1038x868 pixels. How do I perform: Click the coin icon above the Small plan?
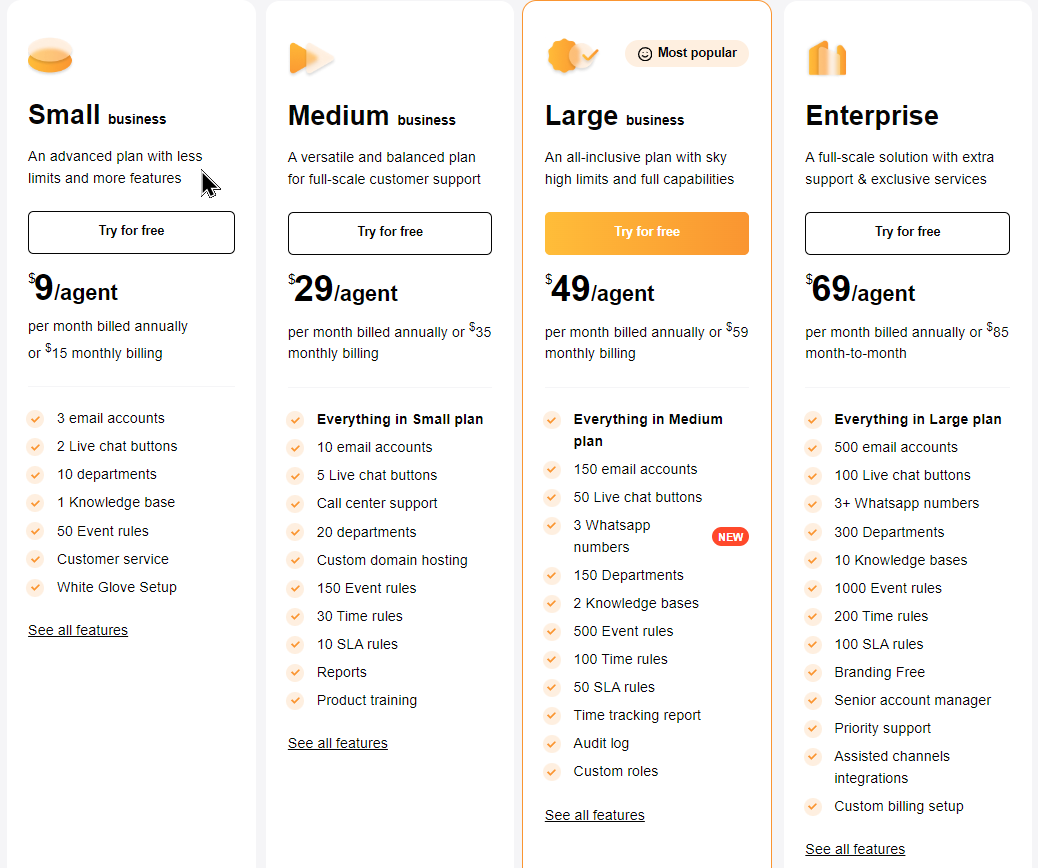tap(50, 57)
